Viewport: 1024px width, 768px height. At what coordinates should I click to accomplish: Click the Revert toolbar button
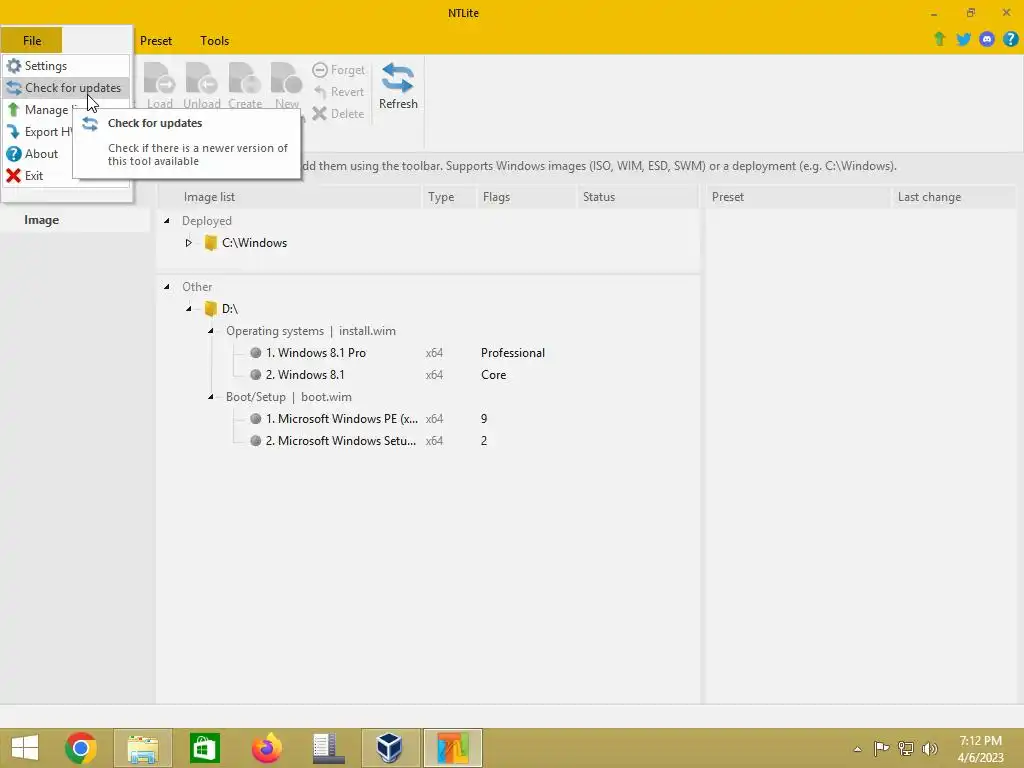tap(338, 92)
